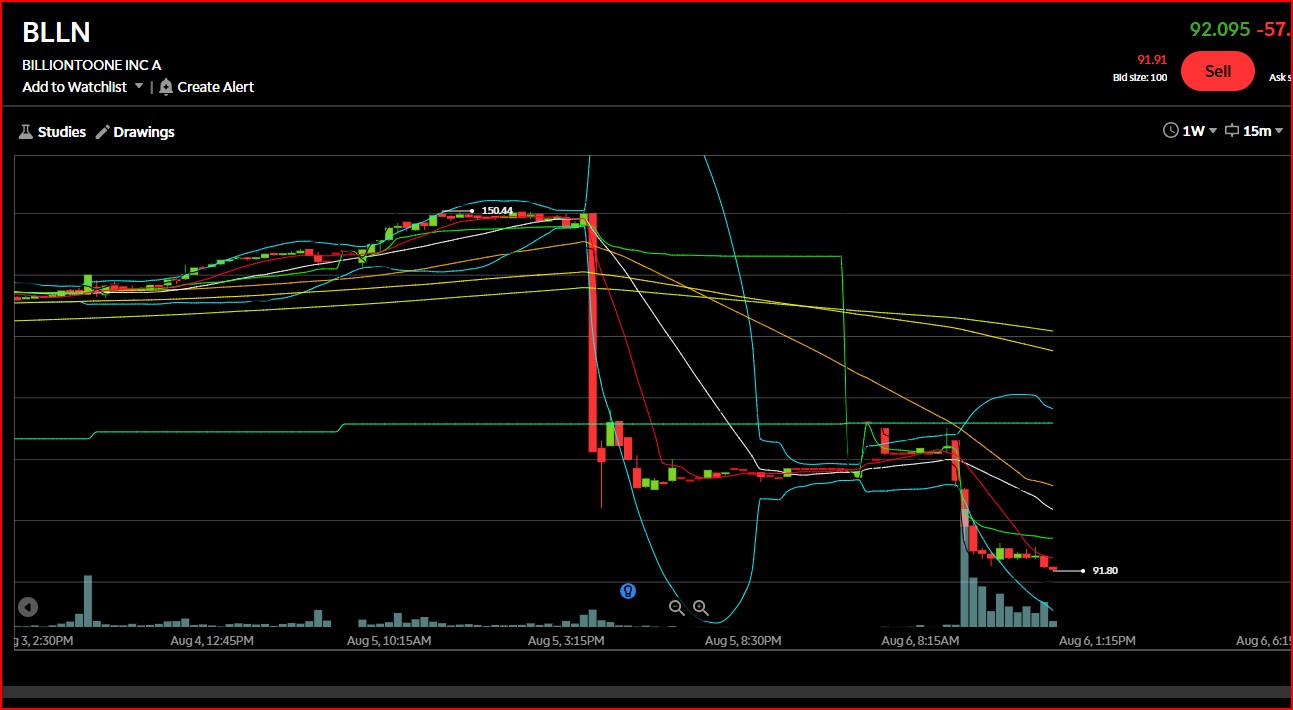
Task: Click the zoom out magnifier on chart
Action: point(677,607)
